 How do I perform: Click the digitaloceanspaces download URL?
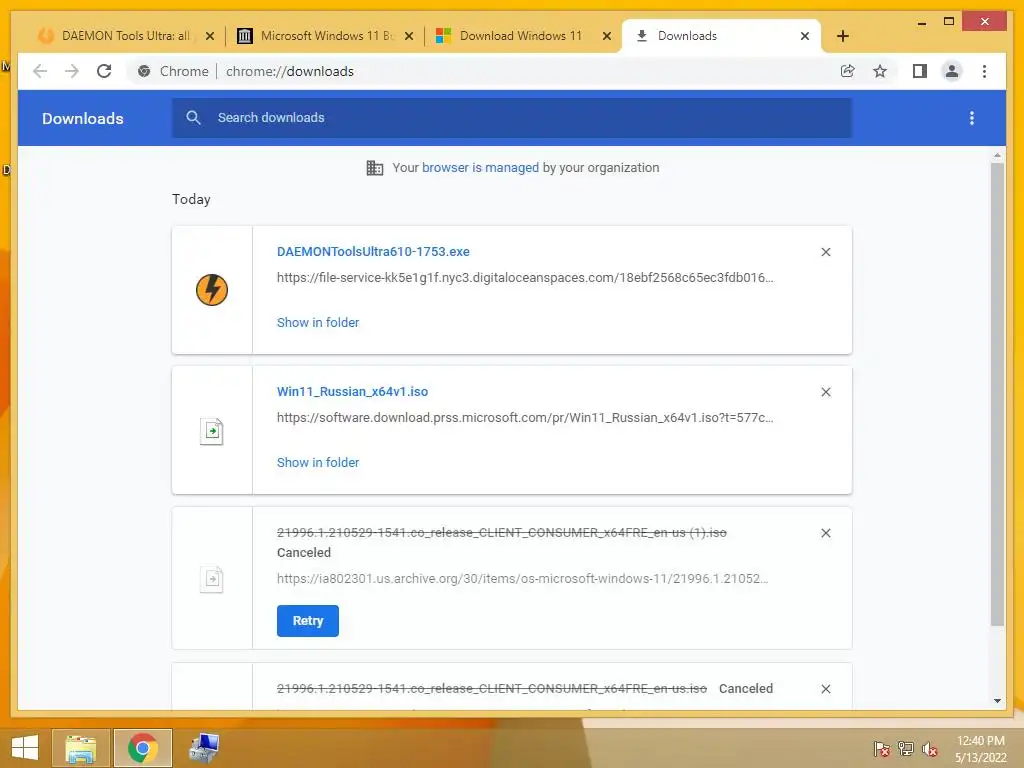(524, 278)
